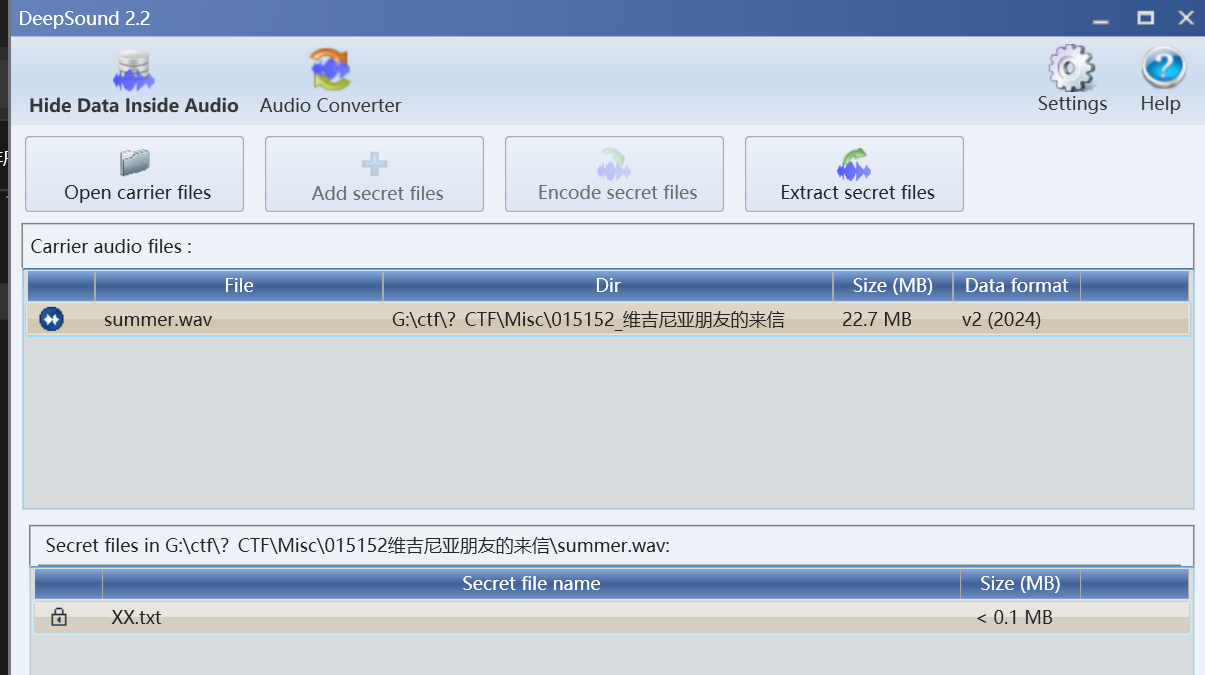Maximize the DeepSound window
Screen dimensions: 1205x675
click(x=1146, y=17)
